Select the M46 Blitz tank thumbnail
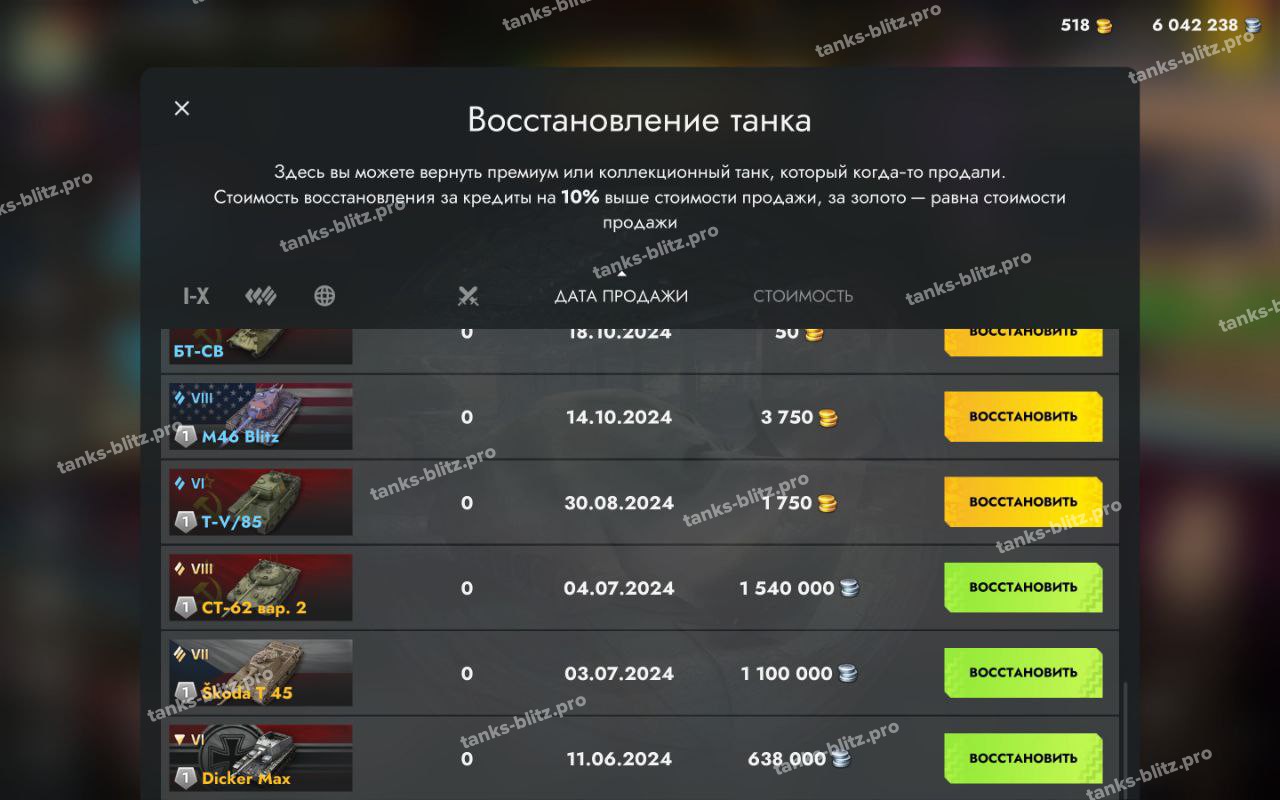Screen dimensions: 1280x800 [260, 416]
